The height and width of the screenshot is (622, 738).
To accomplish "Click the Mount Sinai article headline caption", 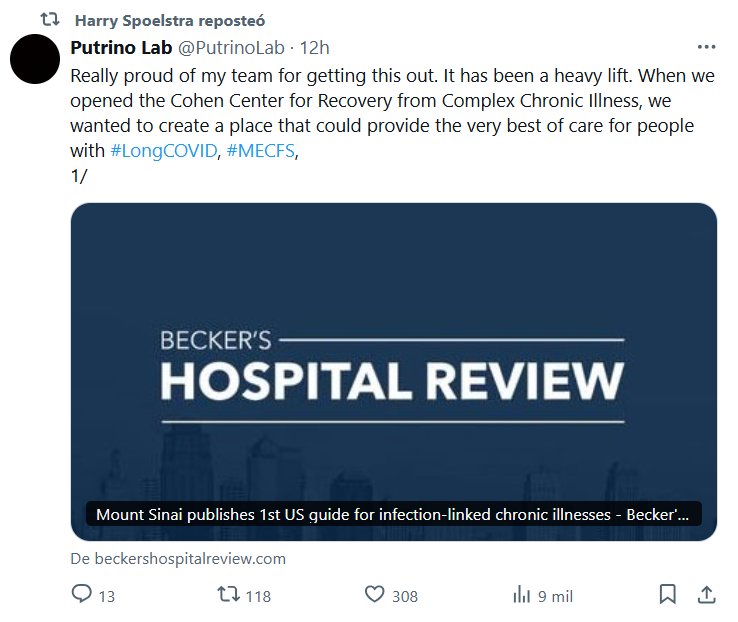I will [x=393, y=514].
